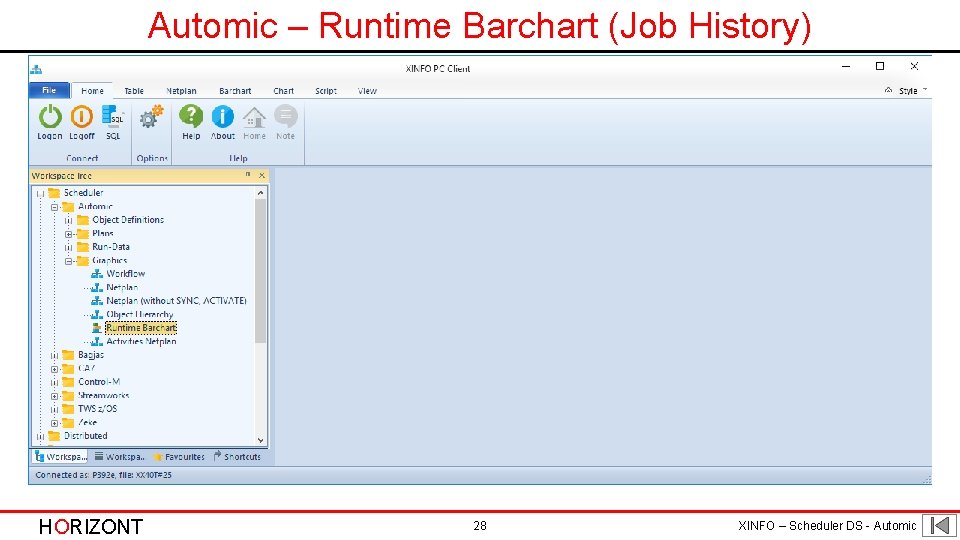Switch to the Chart ribbon tab

click(x=283, y=91)
